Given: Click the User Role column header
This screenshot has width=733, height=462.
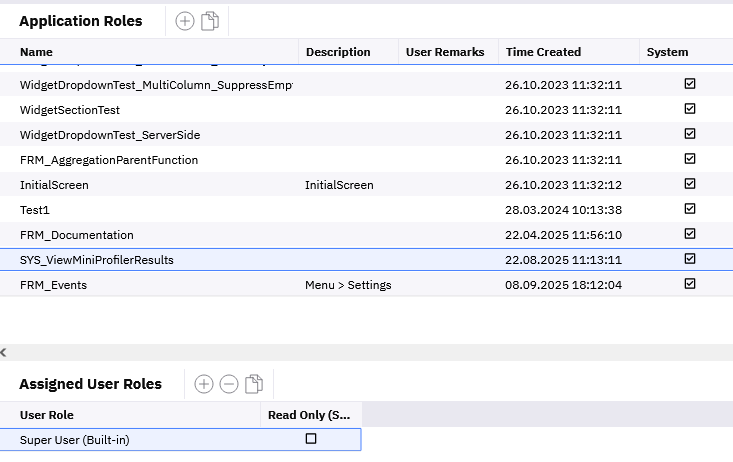Looking at the screenshot, I should click(x=47, y=415).
